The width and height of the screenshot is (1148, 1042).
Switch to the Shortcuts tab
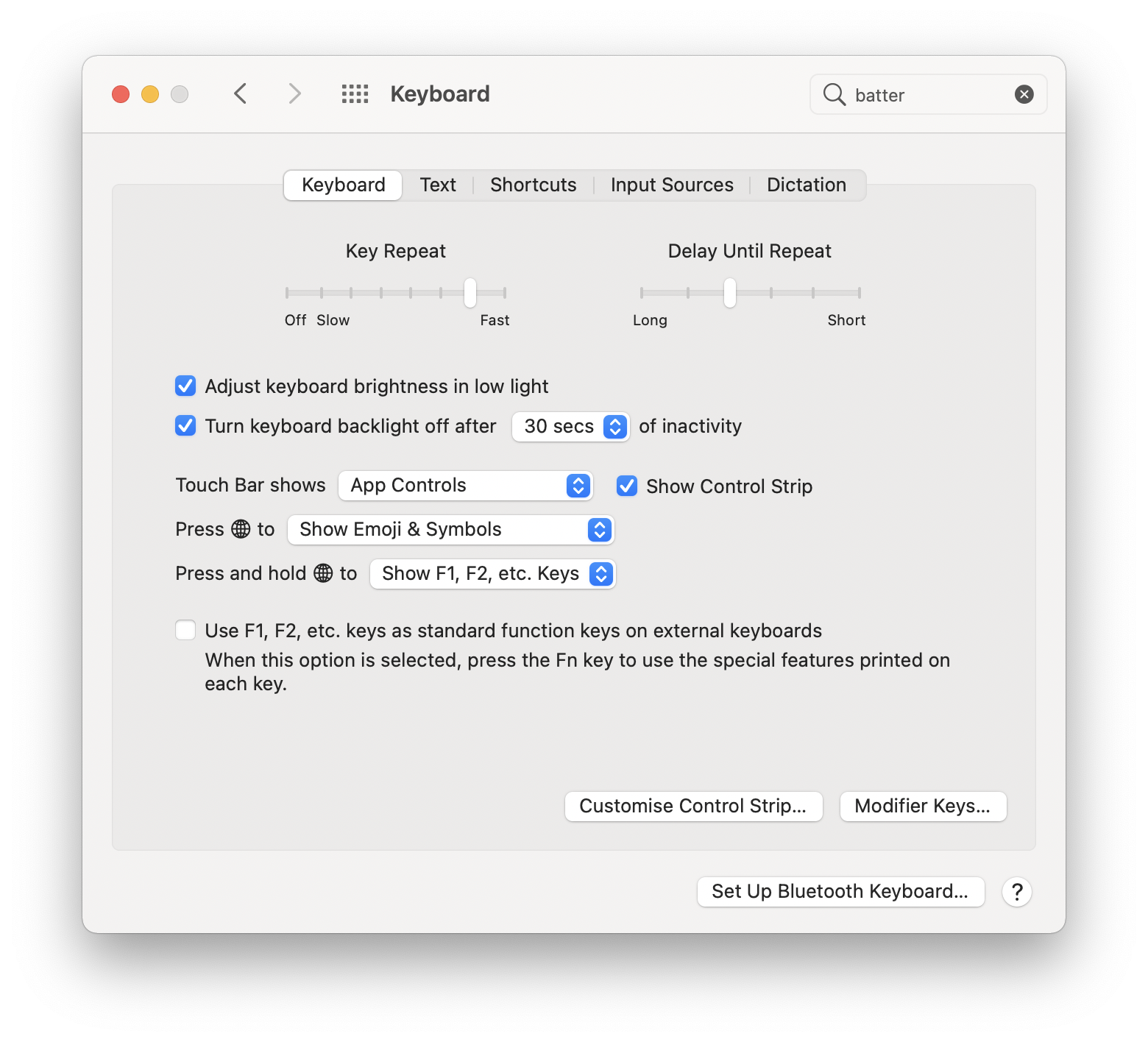[534, 185]
